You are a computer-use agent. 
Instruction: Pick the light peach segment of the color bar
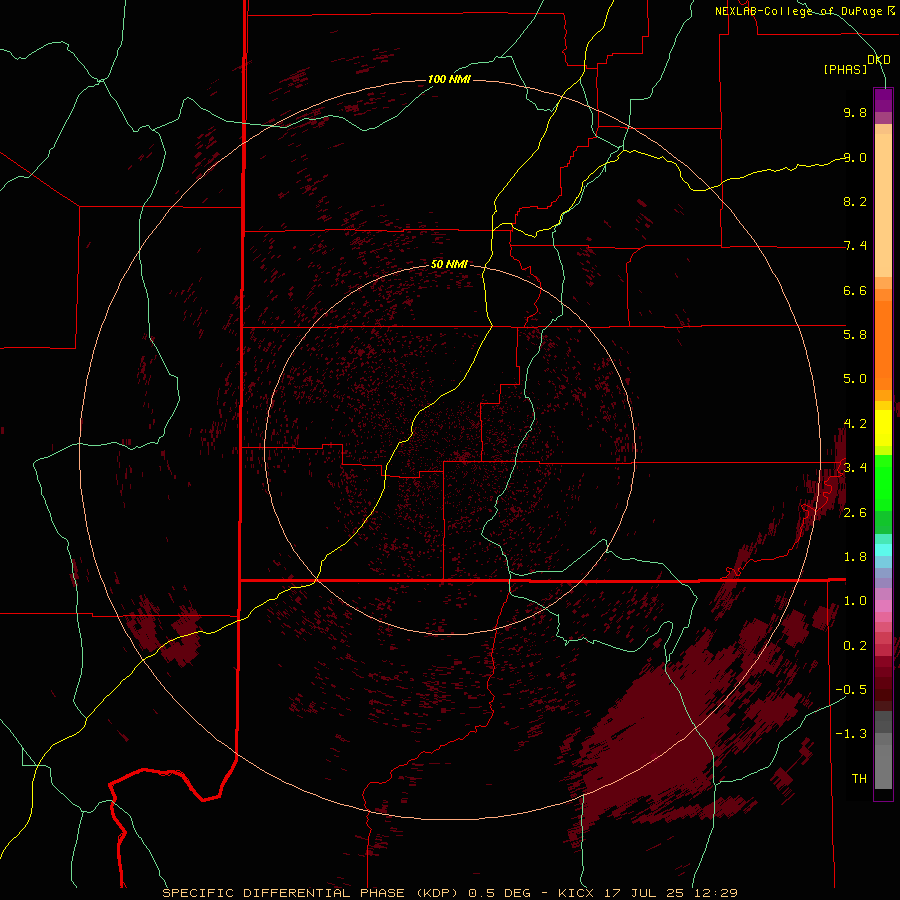883,205
